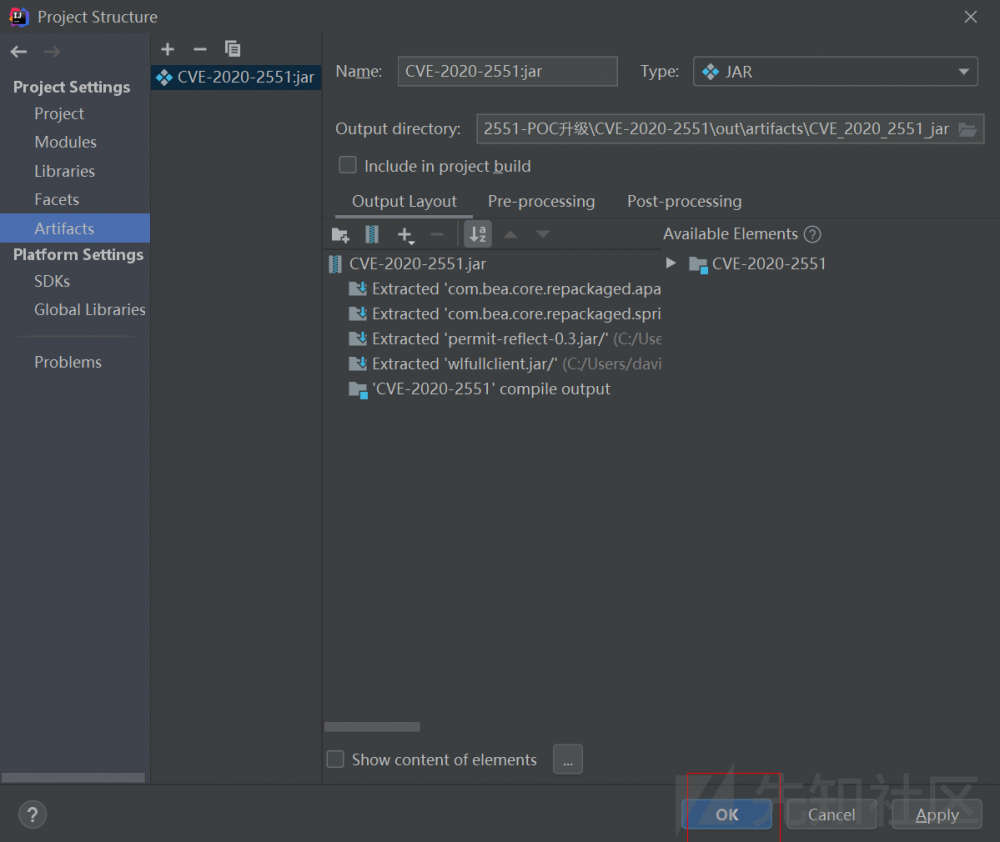Screen dimensions: 1000x842
Task: Click the Apply button
Action: coord(937,815)
